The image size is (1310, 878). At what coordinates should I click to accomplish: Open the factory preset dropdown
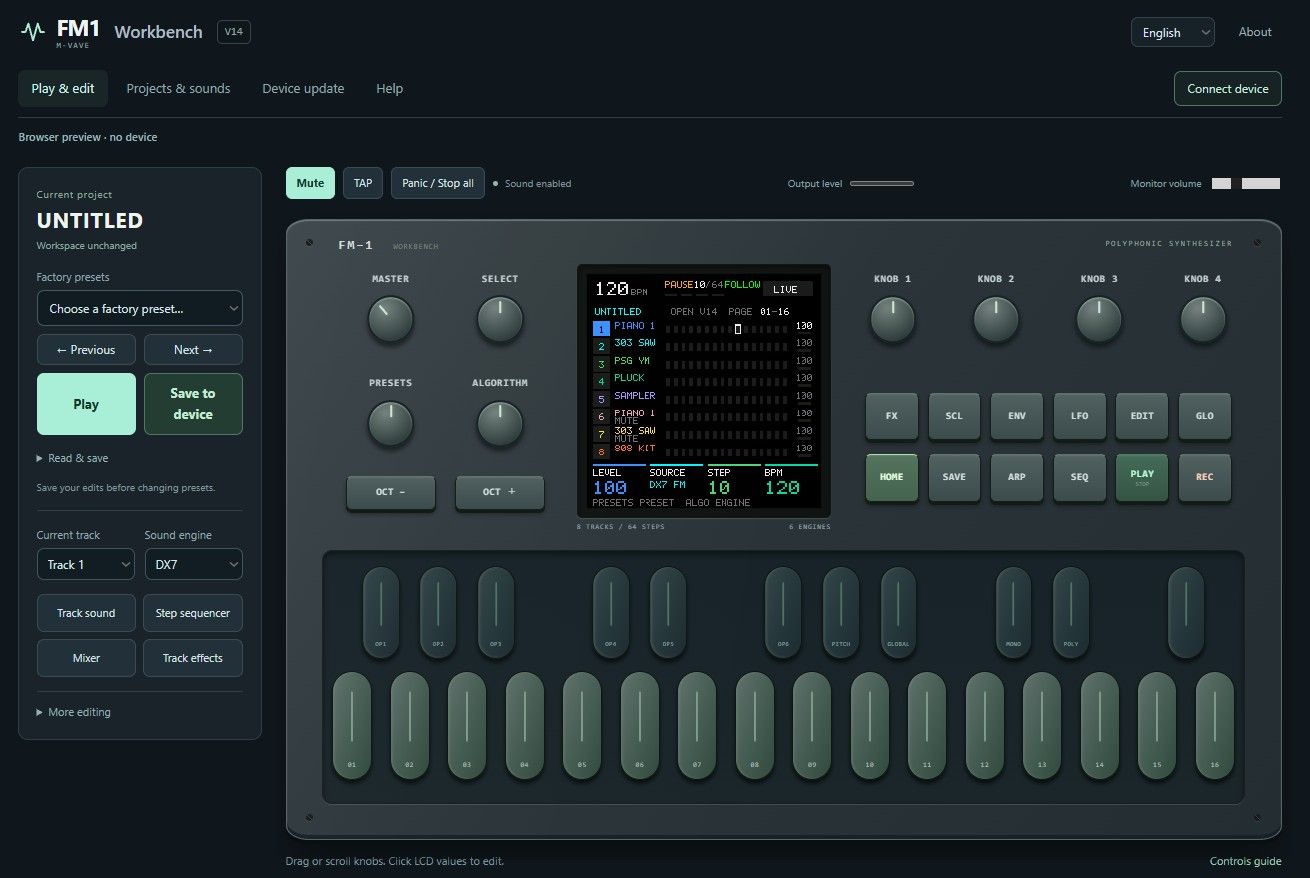(x=140, y=309)
